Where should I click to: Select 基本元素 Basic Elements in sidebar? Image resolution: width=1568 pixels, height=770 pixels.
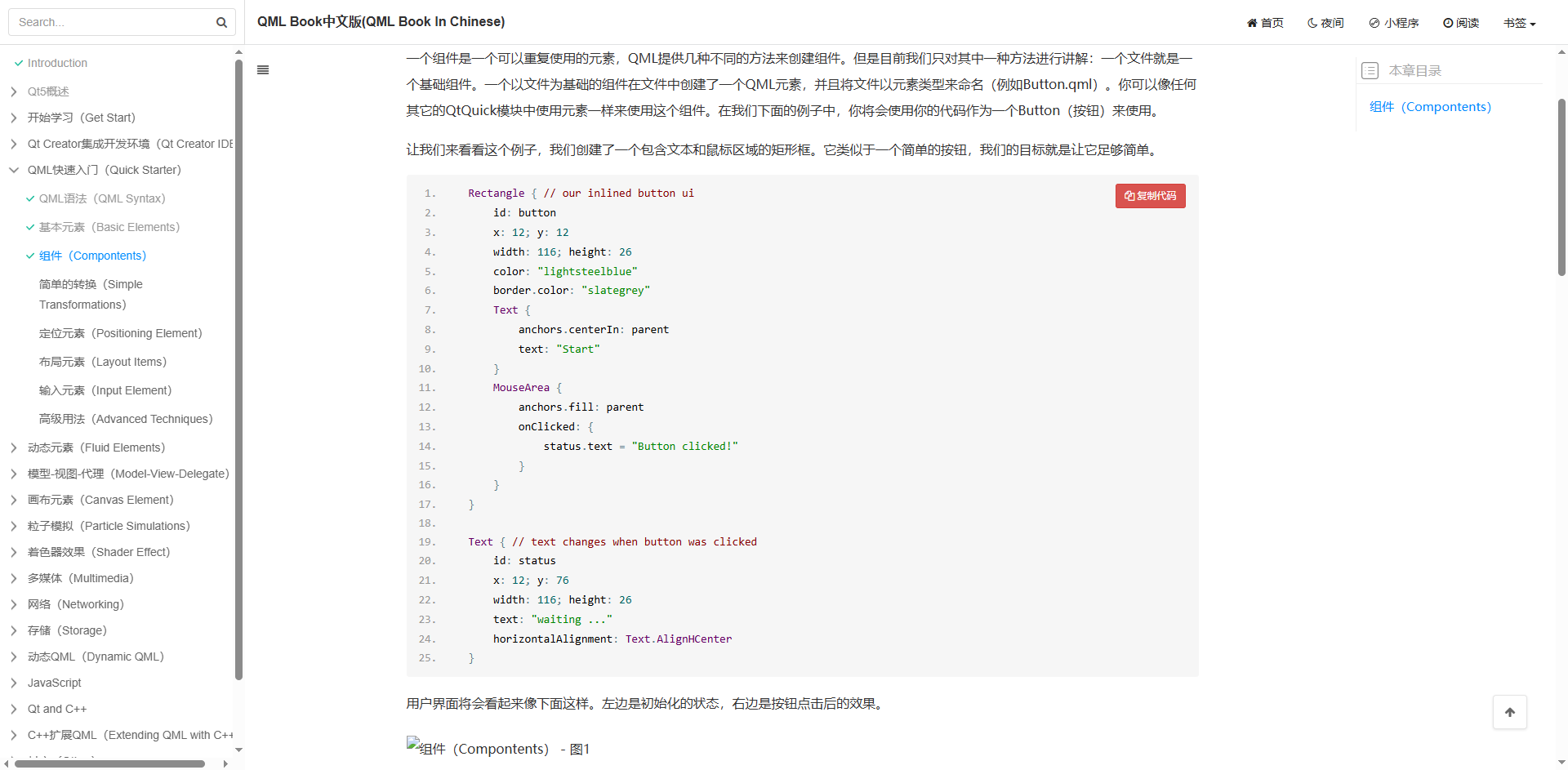coord(109,227)
